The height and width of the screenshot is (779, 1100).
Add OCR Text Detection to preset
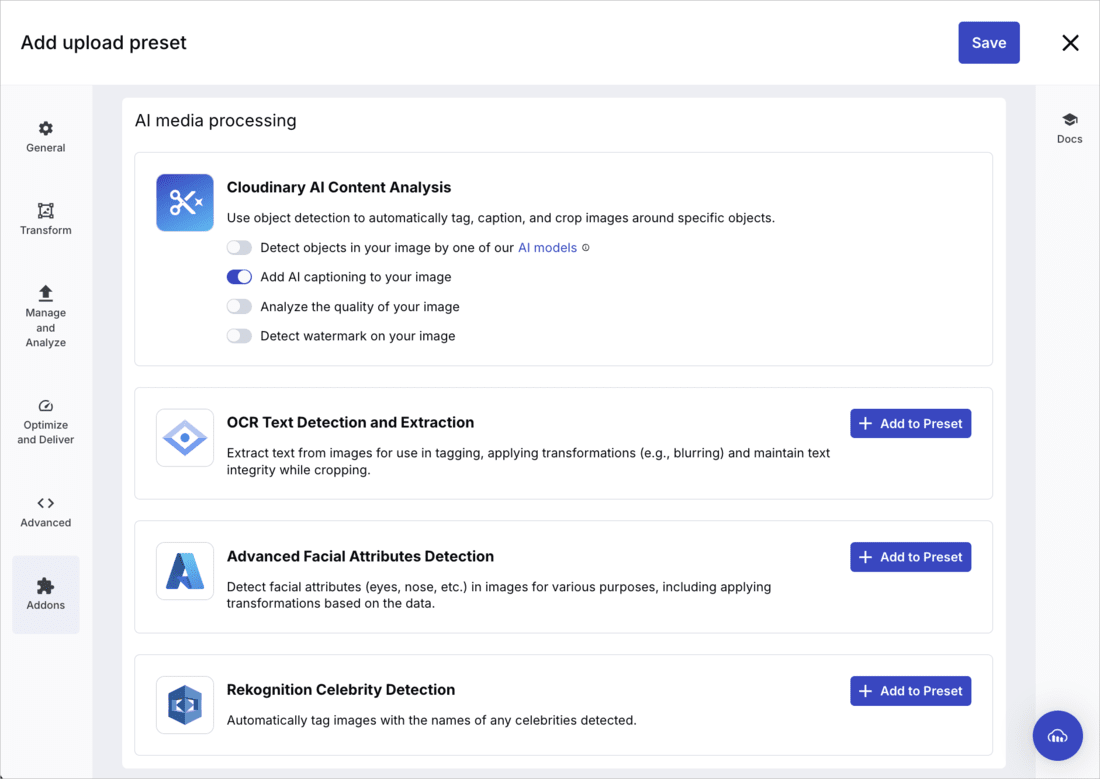click(x=911, y=424)
